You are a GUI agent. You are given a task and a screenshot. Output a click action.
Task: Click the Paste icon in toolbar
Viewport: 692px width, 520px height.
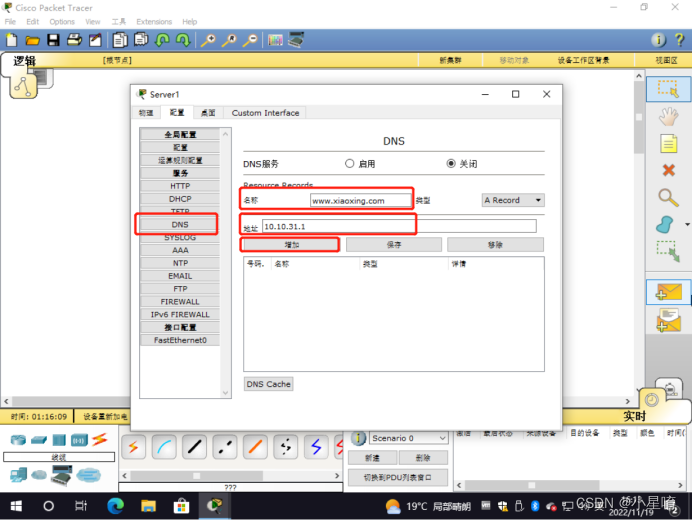point(141,40)
